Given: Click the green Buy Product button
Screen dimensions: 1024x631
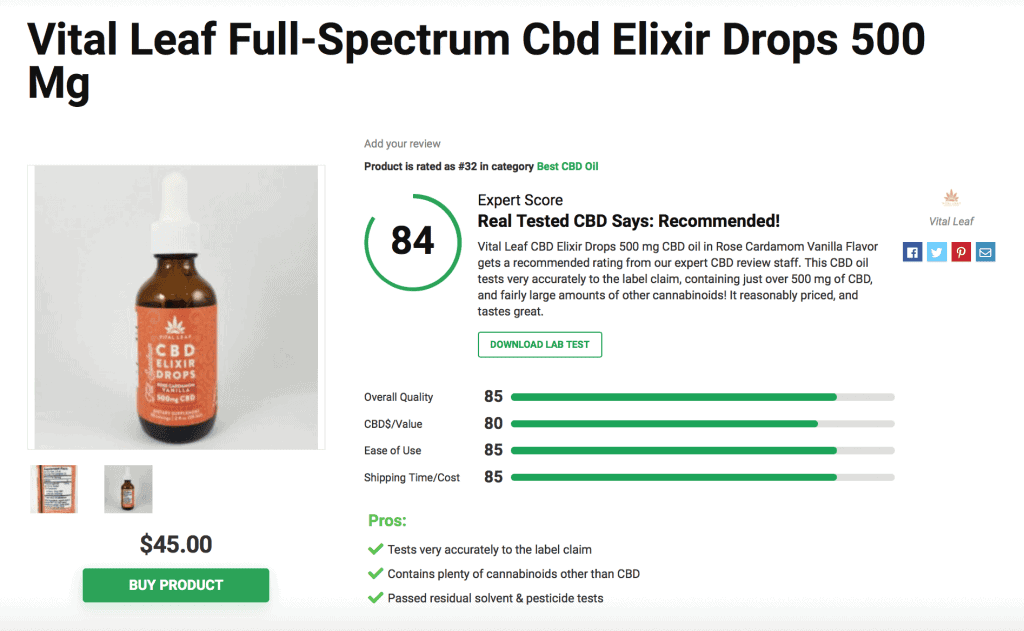Looking at the screenshot, I should [175, 585].
